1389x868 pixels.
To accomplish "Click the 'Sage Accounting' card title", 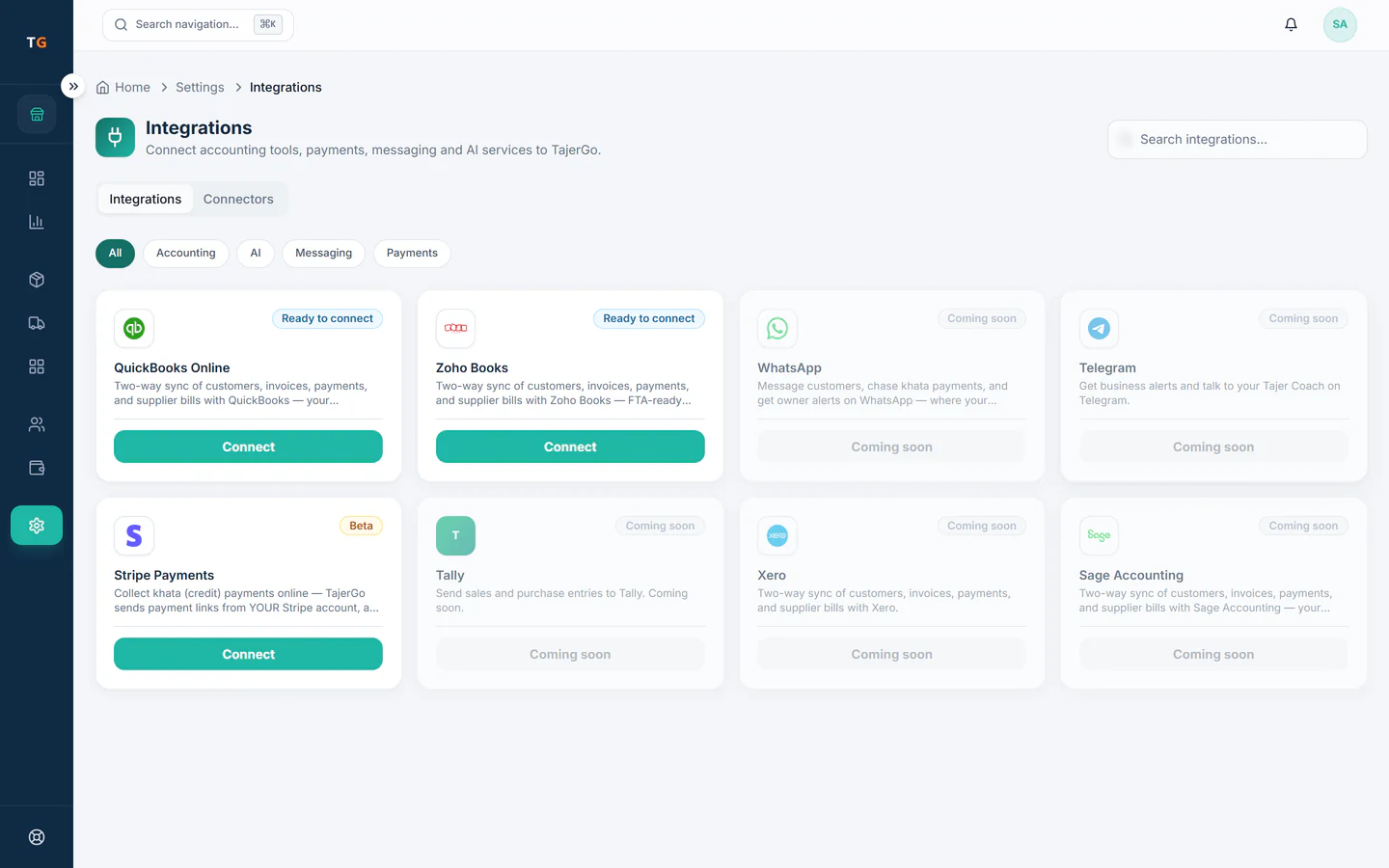I will point(1131,576).
